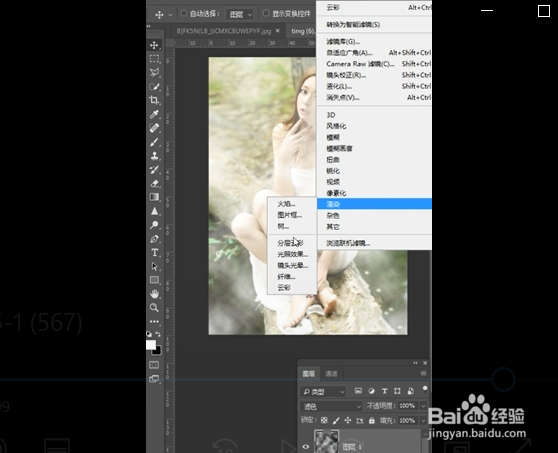Viewport: 558px width, 453px height.
Task: Open the 滤色 blend mode dropdown
Action: click(x=331, y=406)
